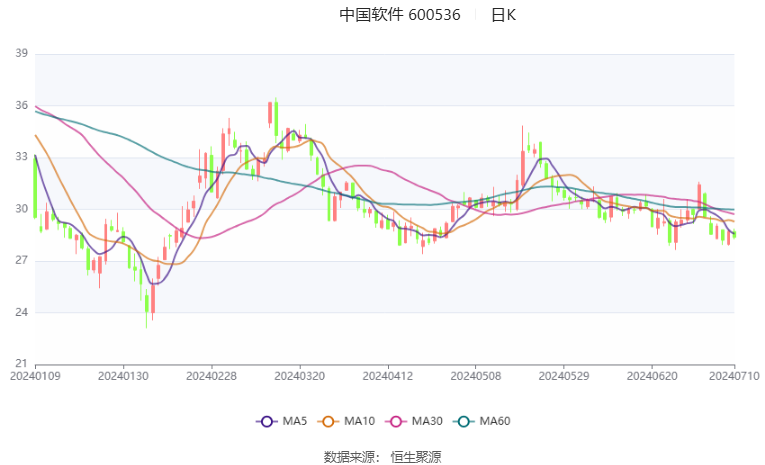Click x-axis date label 20240109

click(x=35, y=376)
